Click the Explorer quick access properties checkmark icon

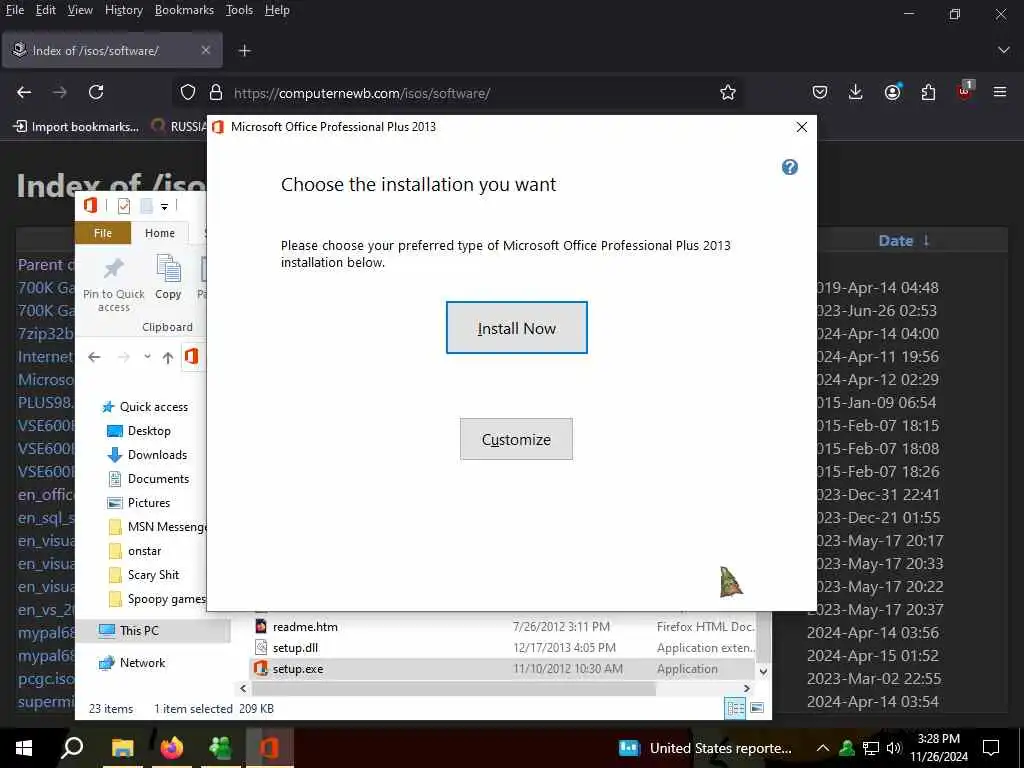(x=123, y=206)
